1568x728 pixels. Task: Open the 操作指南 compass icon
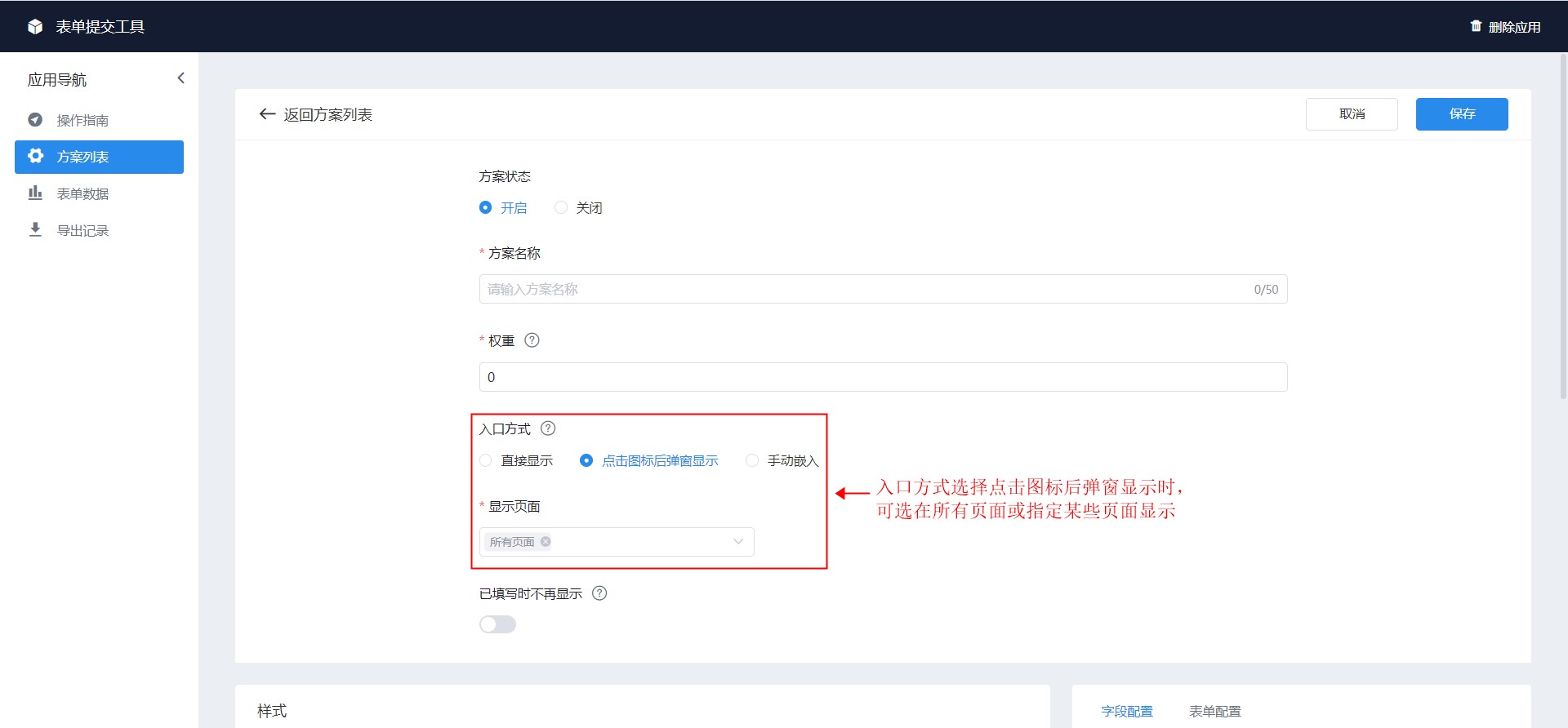[x=35, y=120]
